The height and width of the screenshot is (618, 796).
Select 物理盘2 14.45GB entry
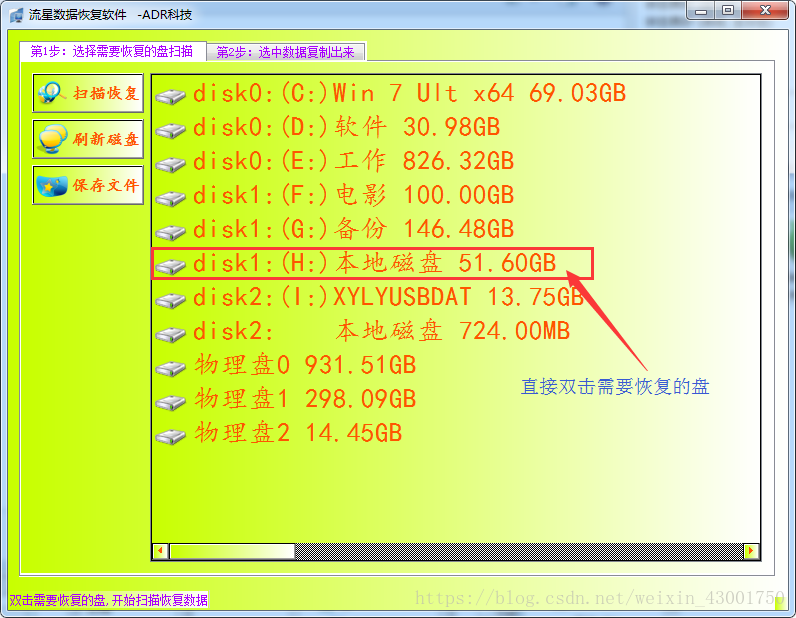(298, 434)
